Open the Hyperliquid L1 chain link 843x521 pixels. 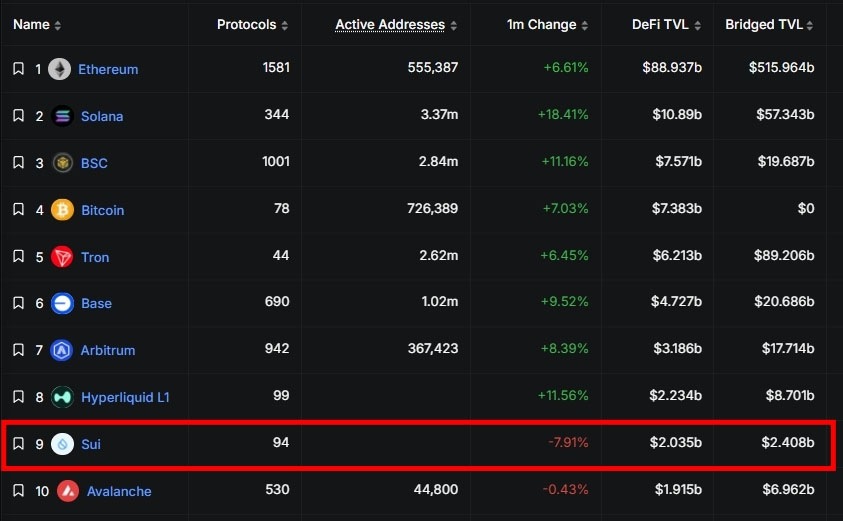(125, 397)
